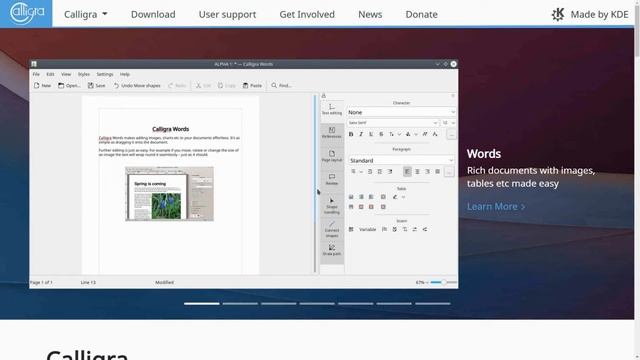
Task: Click the Page 1 of 1 status text
Action: [41, 282]
